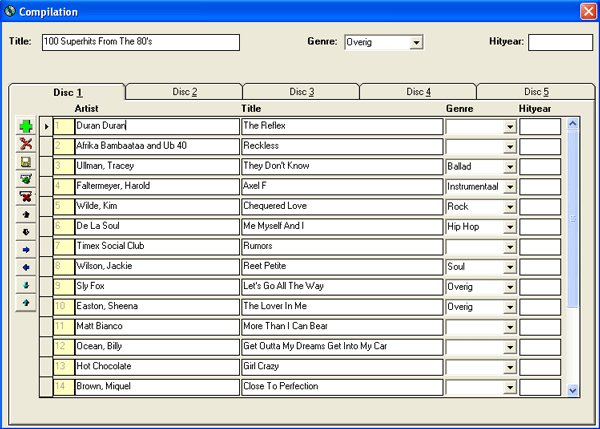
Task: Click the track list scrollbar up arrow
Action: tap(573, 123)
